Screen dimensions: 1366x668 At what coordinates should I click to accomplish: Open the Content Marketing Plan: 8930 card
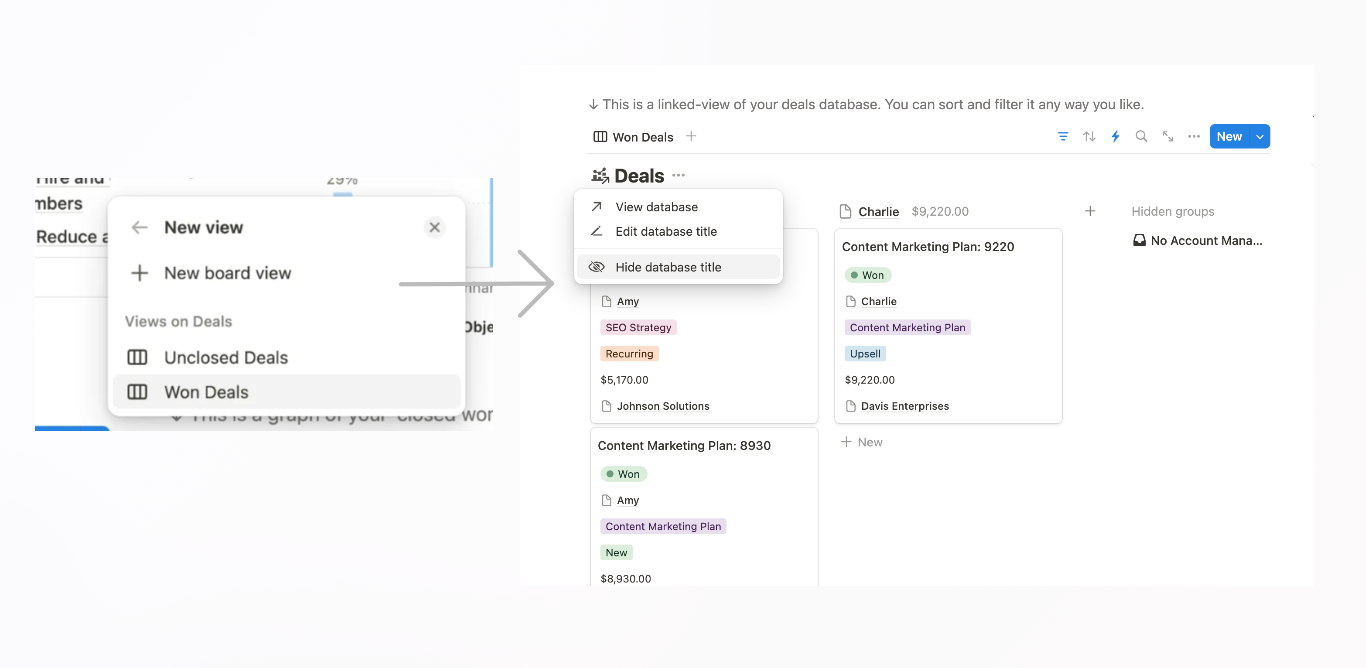click(684, 446)
